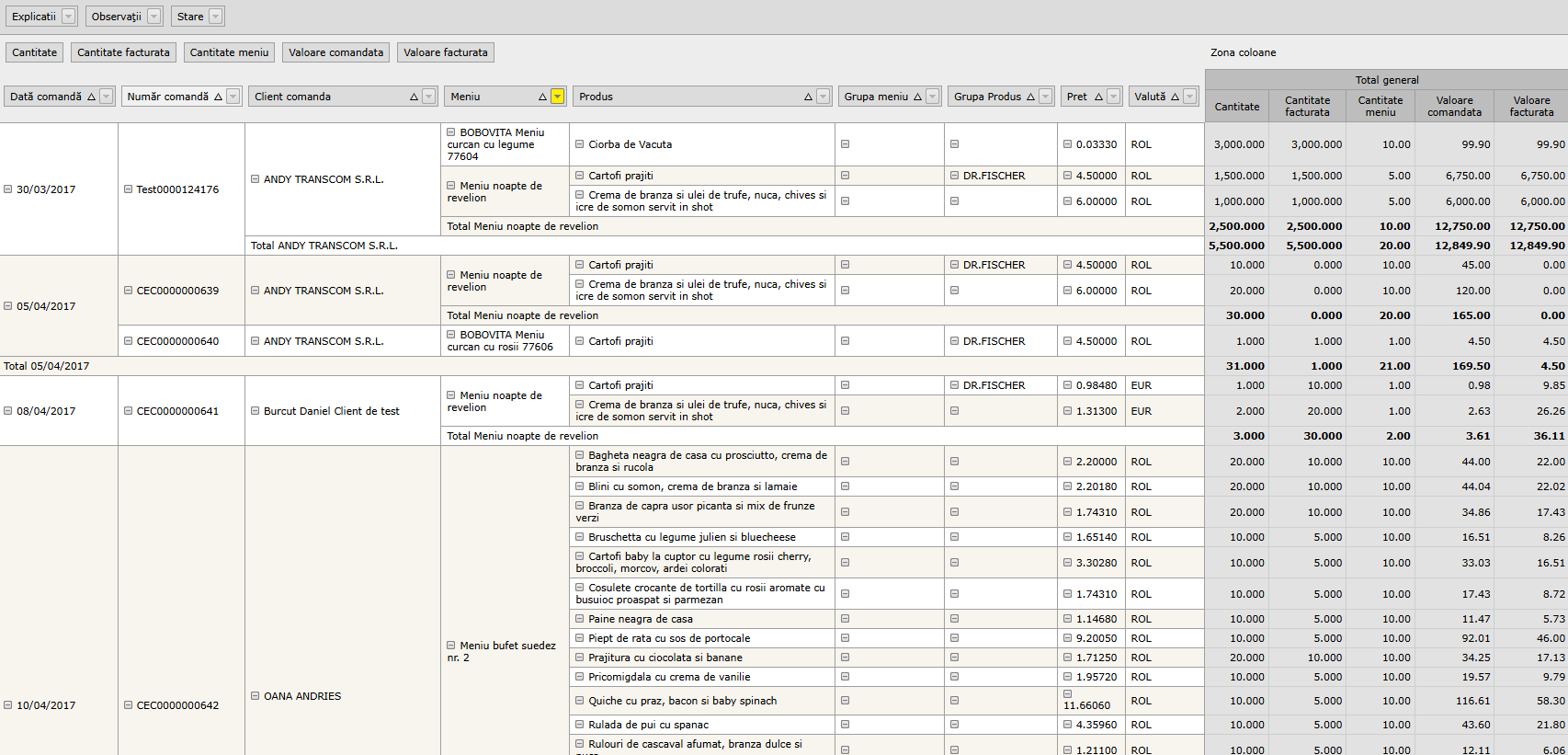This screenshot has width=1568, height=755.
Task: Select the Cantitate data field
Action: [35, 52]
